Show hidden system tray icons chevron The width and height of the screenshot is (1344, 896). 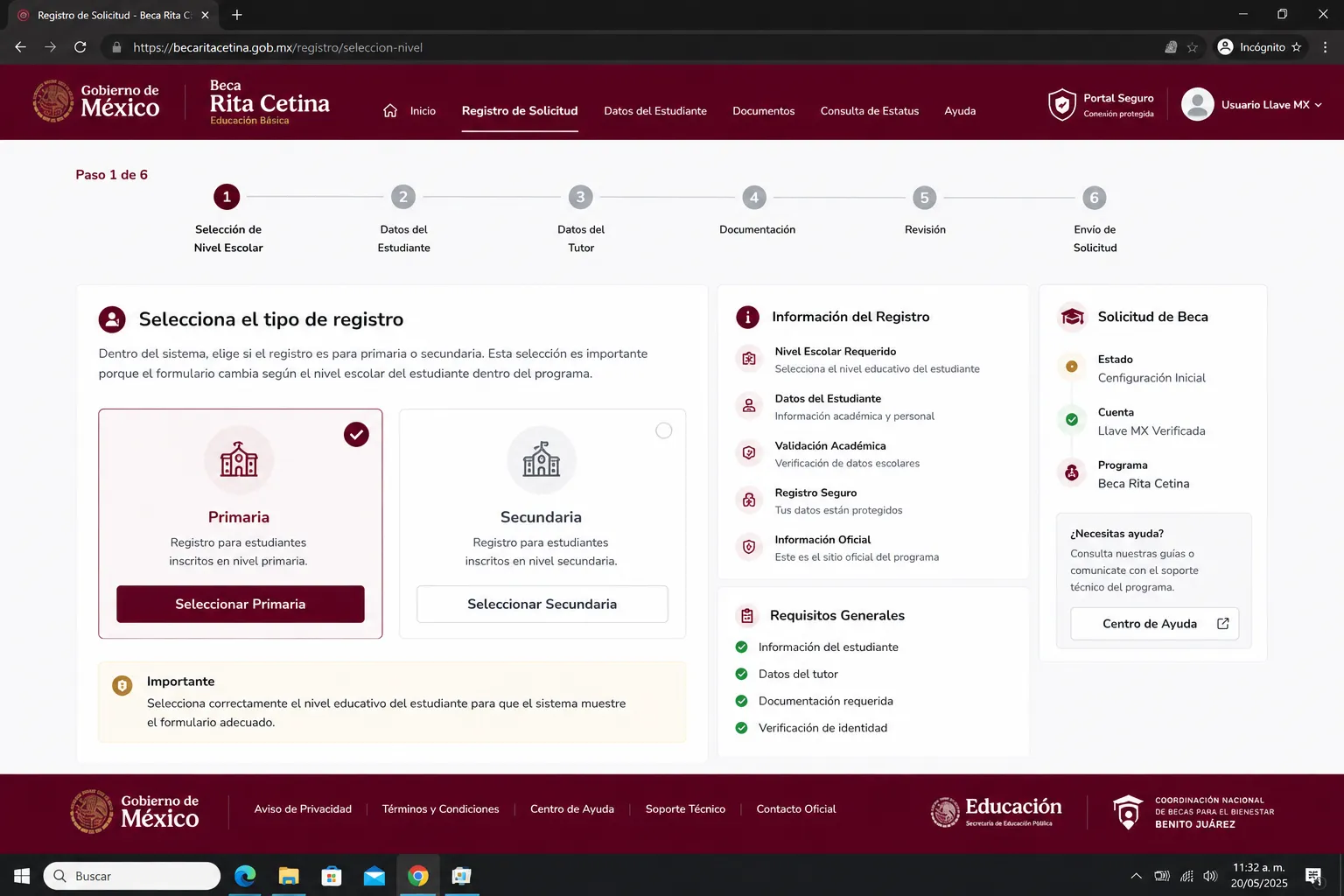1136,876
